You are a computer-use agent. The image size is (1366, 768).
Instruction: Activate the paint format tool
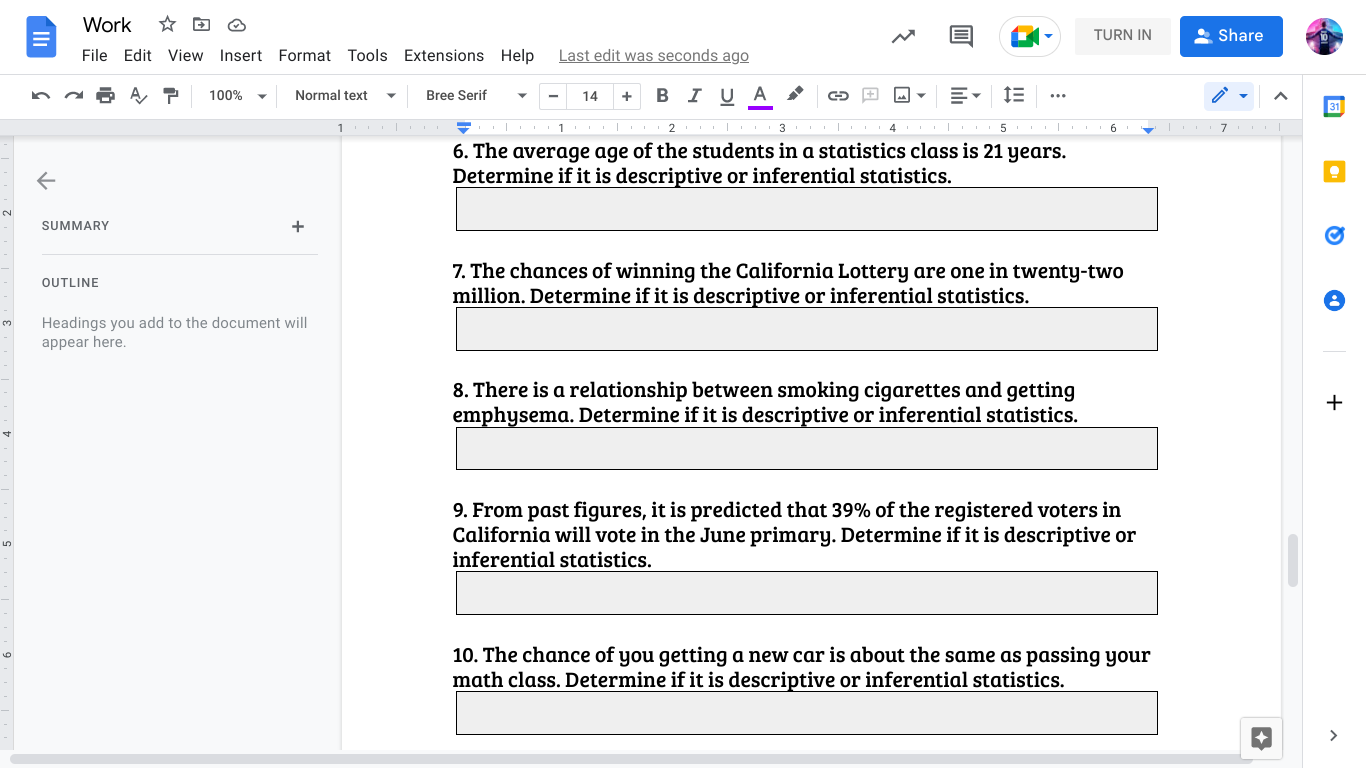(170, 96)
